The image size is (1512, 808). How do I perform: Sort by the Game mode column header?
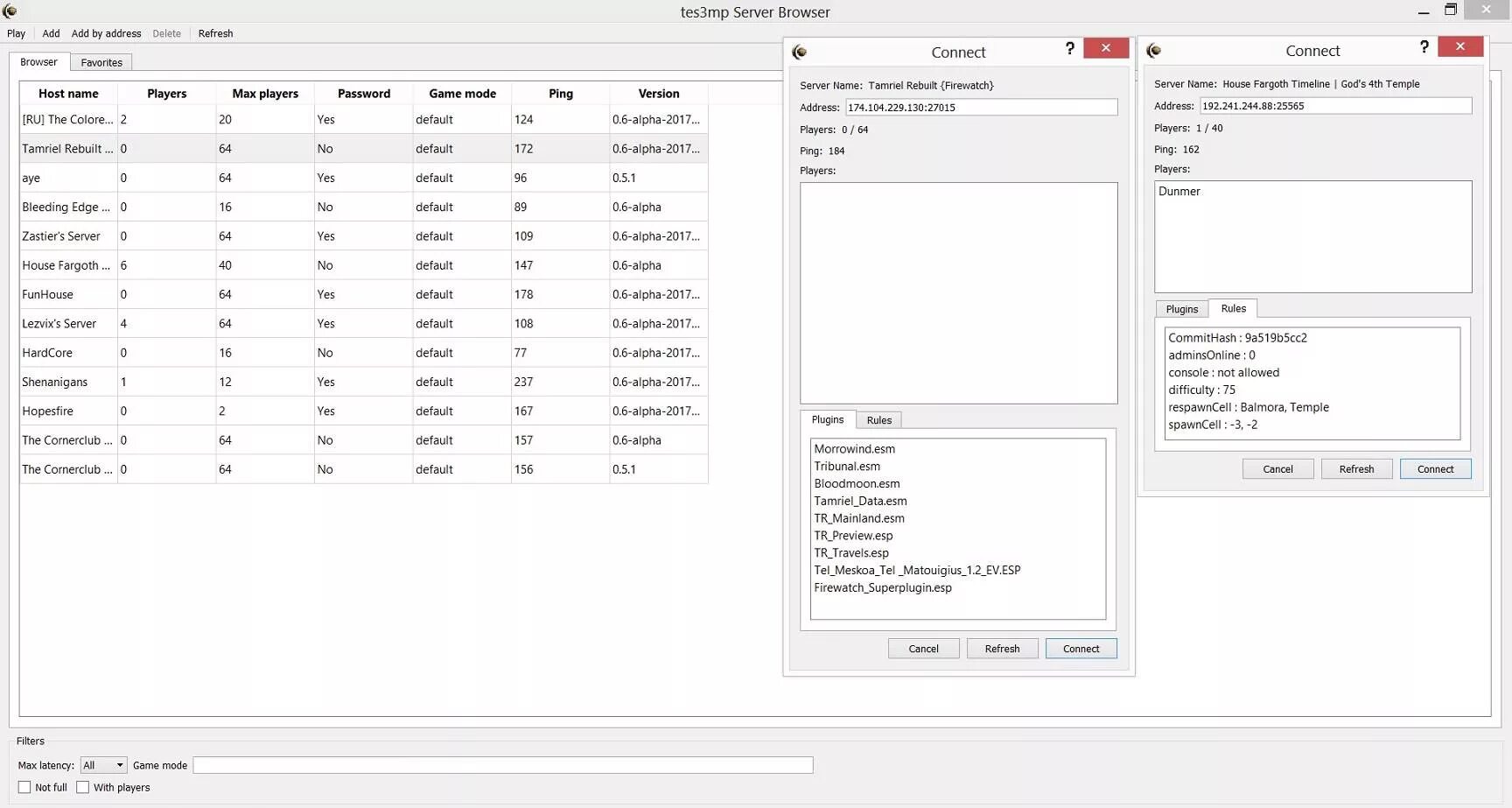coord(462,94)
